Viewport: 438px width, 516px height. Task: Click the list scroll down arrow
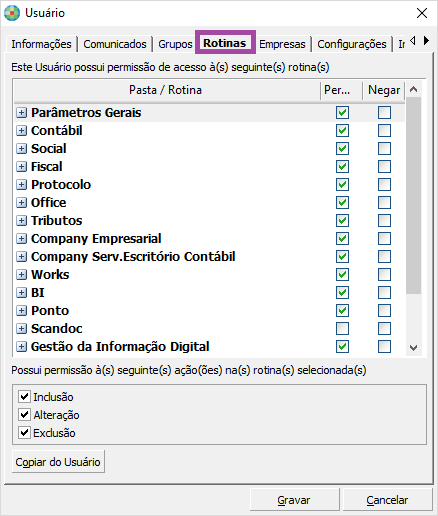click(x=413, y=348)
